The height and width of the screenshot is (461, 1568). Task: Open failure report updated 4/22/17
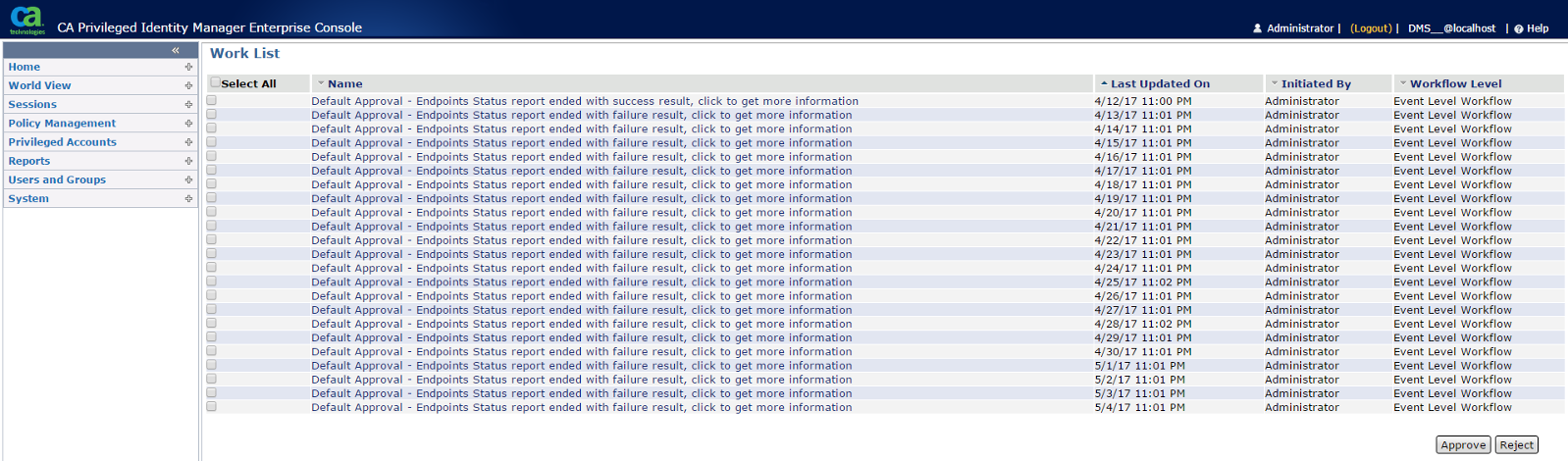coord(582,240)
